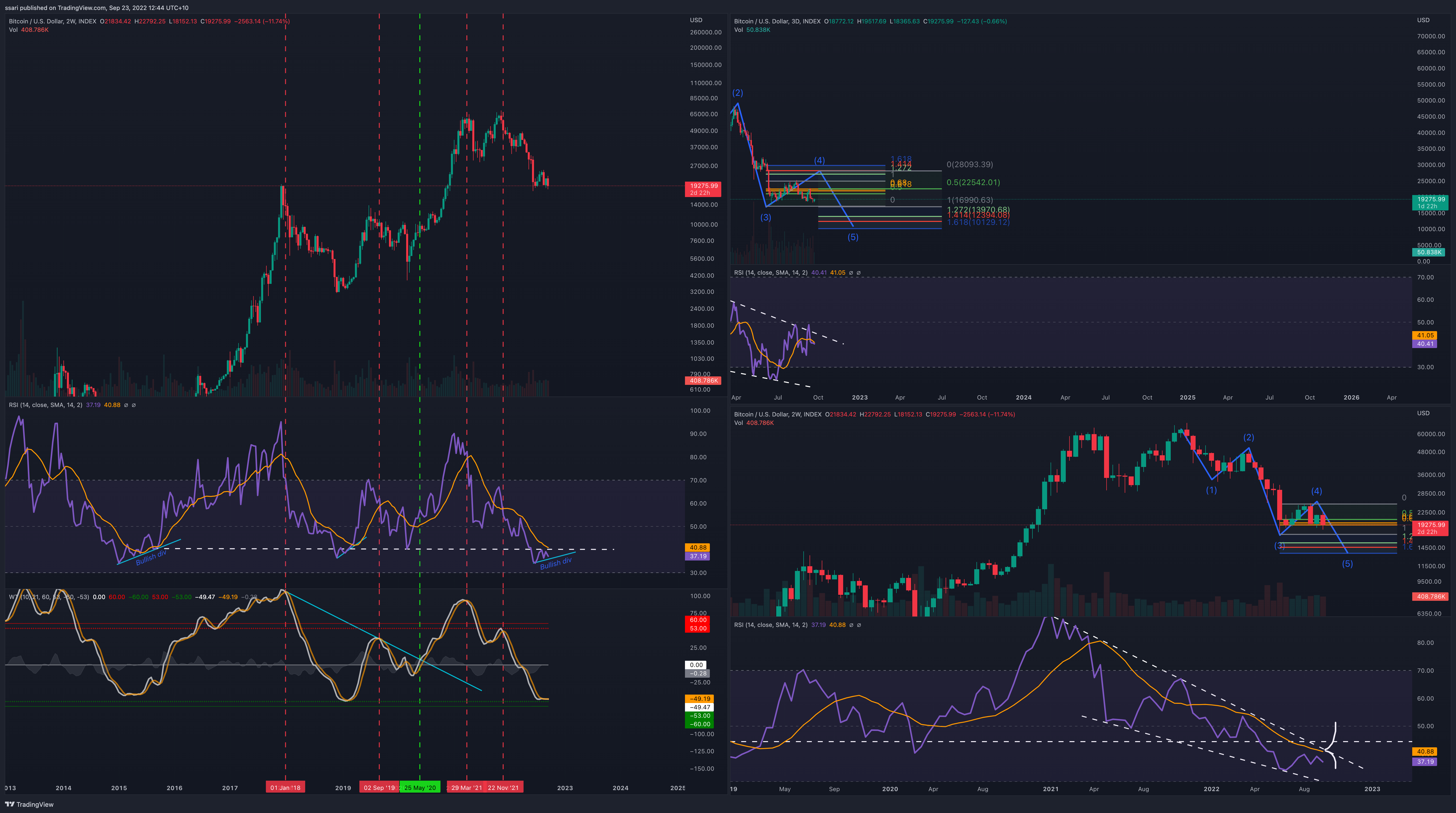
Task: Click the 'Bullish div' label near 2015
Action: 151,558
